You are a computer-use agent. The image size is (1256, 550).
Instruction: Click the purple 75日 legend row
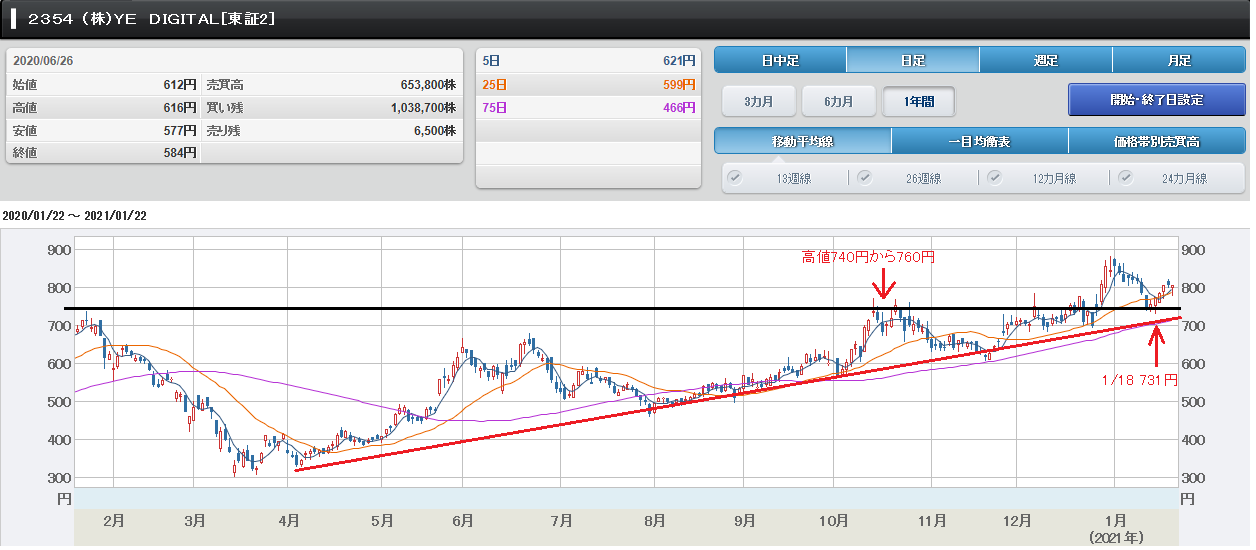coord(587,107)
